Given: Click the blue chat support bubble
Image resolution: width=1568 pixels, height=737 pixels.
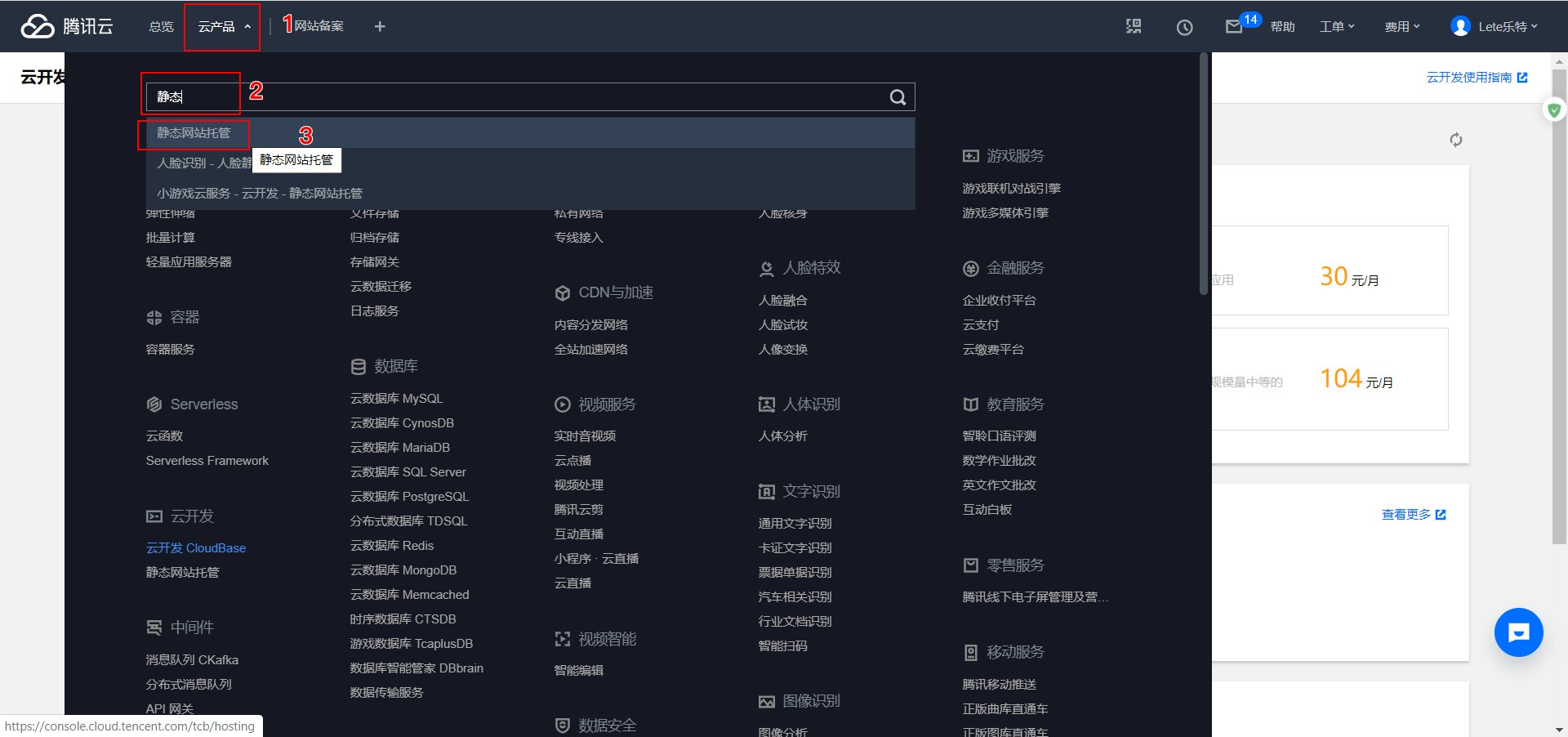Looking at the screenshot, I should 1518,632.
